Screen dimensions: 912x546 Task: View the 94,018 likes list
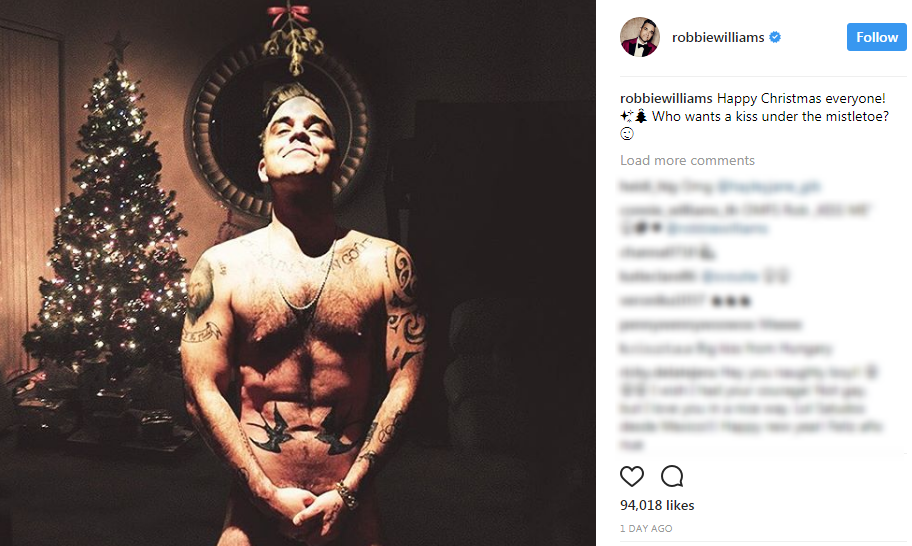(657, 505)
